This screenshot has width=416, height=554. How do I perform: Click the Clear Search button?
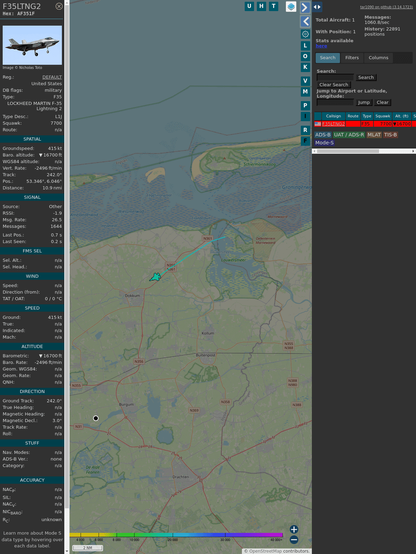click(334, 85)
